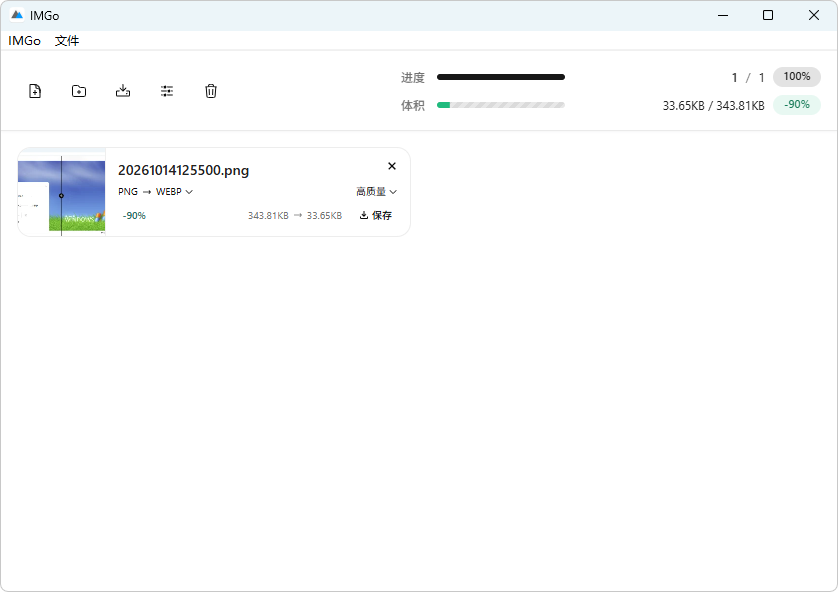Click the 20261014125500.png thumbnail preview

click(61, 192)
